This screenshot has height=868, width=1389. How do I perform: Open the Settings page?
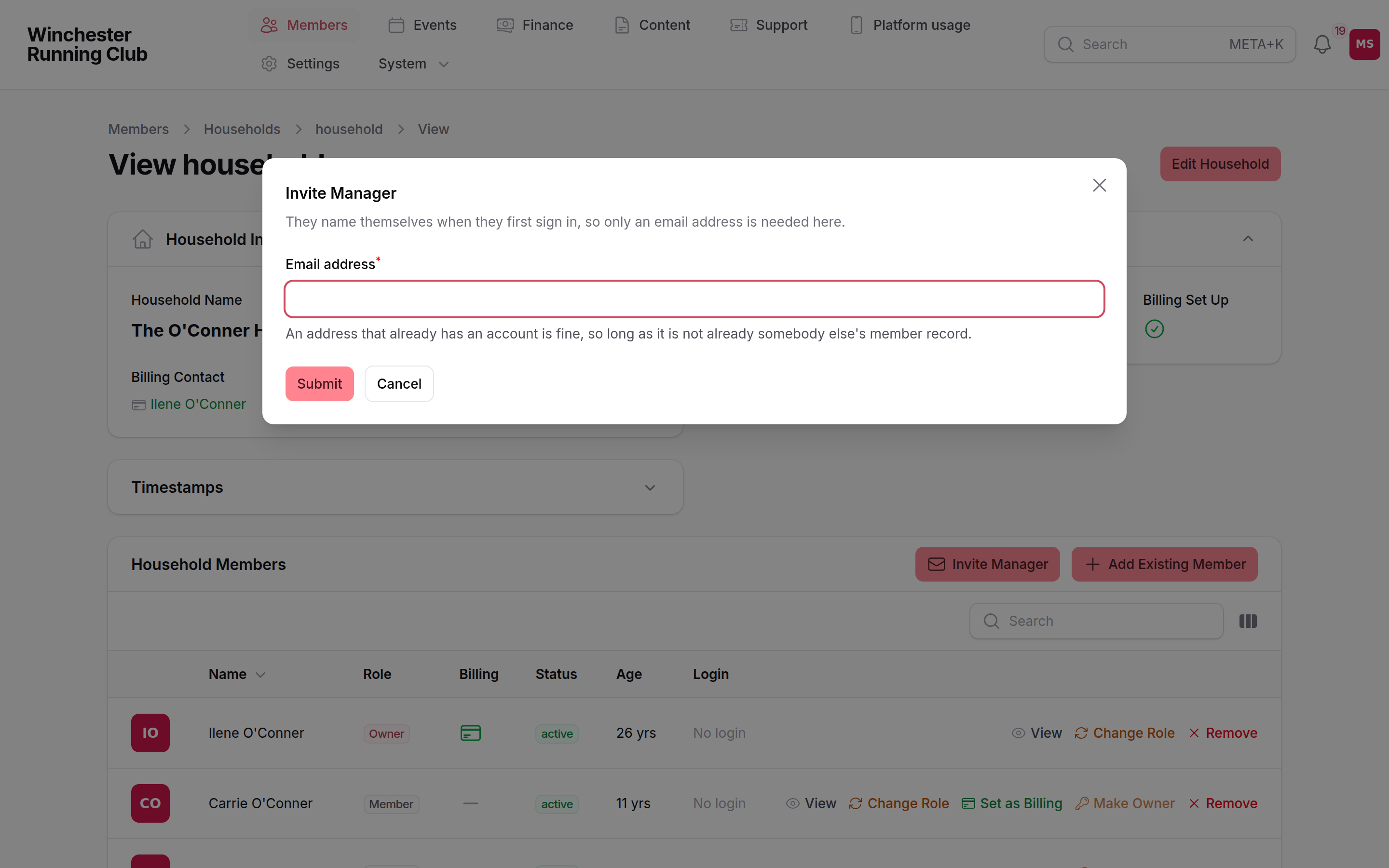tap(300, 64)
